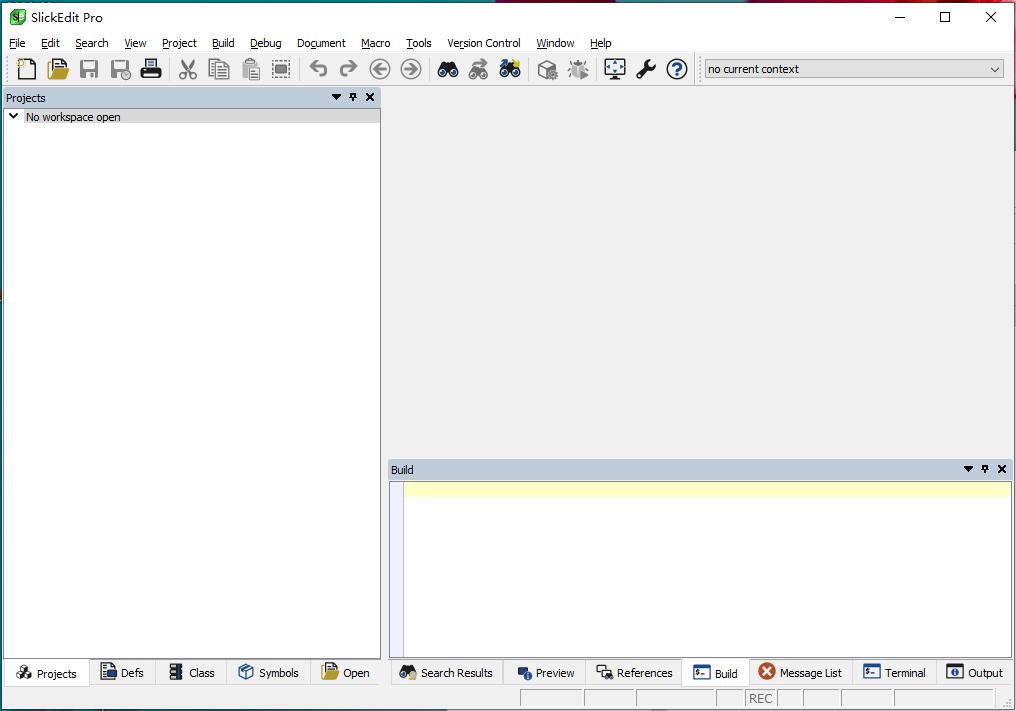Select the Cut tool in the toolbar
The width and height of the screenshot is (1016, 711).
tap(187, 69)
